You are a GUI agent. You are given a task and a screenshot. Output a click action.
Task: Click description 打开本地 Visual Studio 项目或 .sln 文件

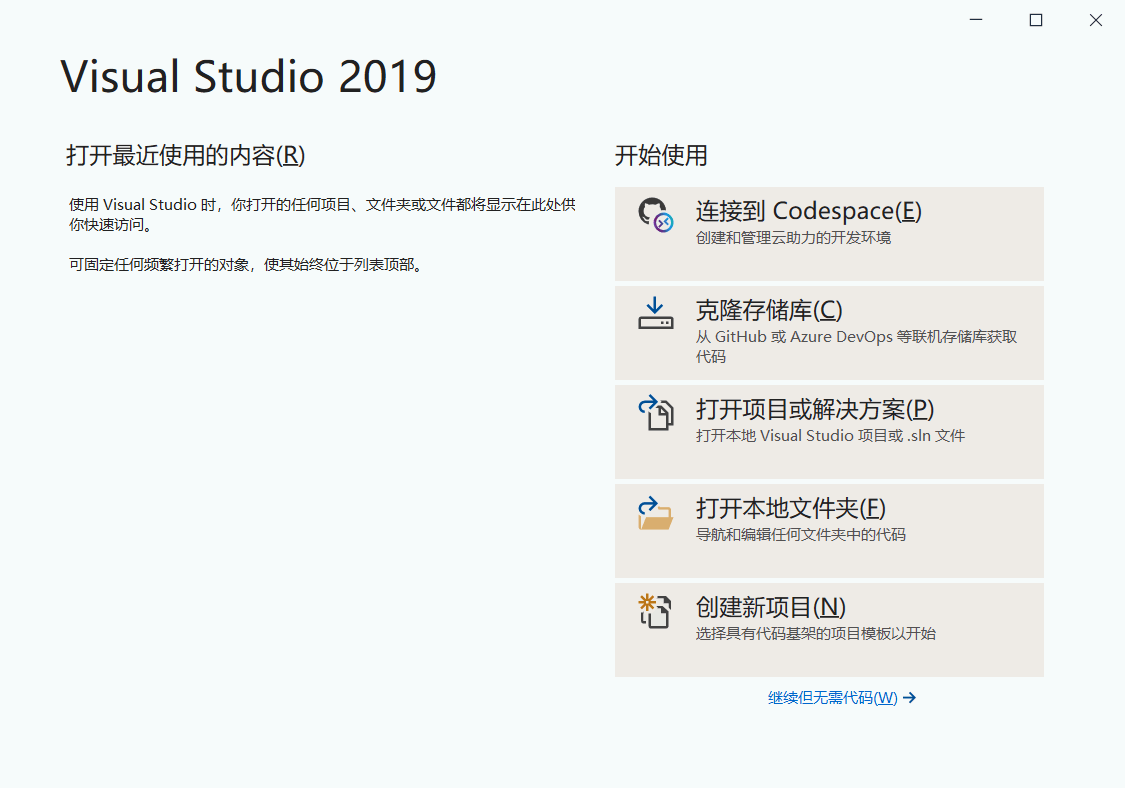830,436
